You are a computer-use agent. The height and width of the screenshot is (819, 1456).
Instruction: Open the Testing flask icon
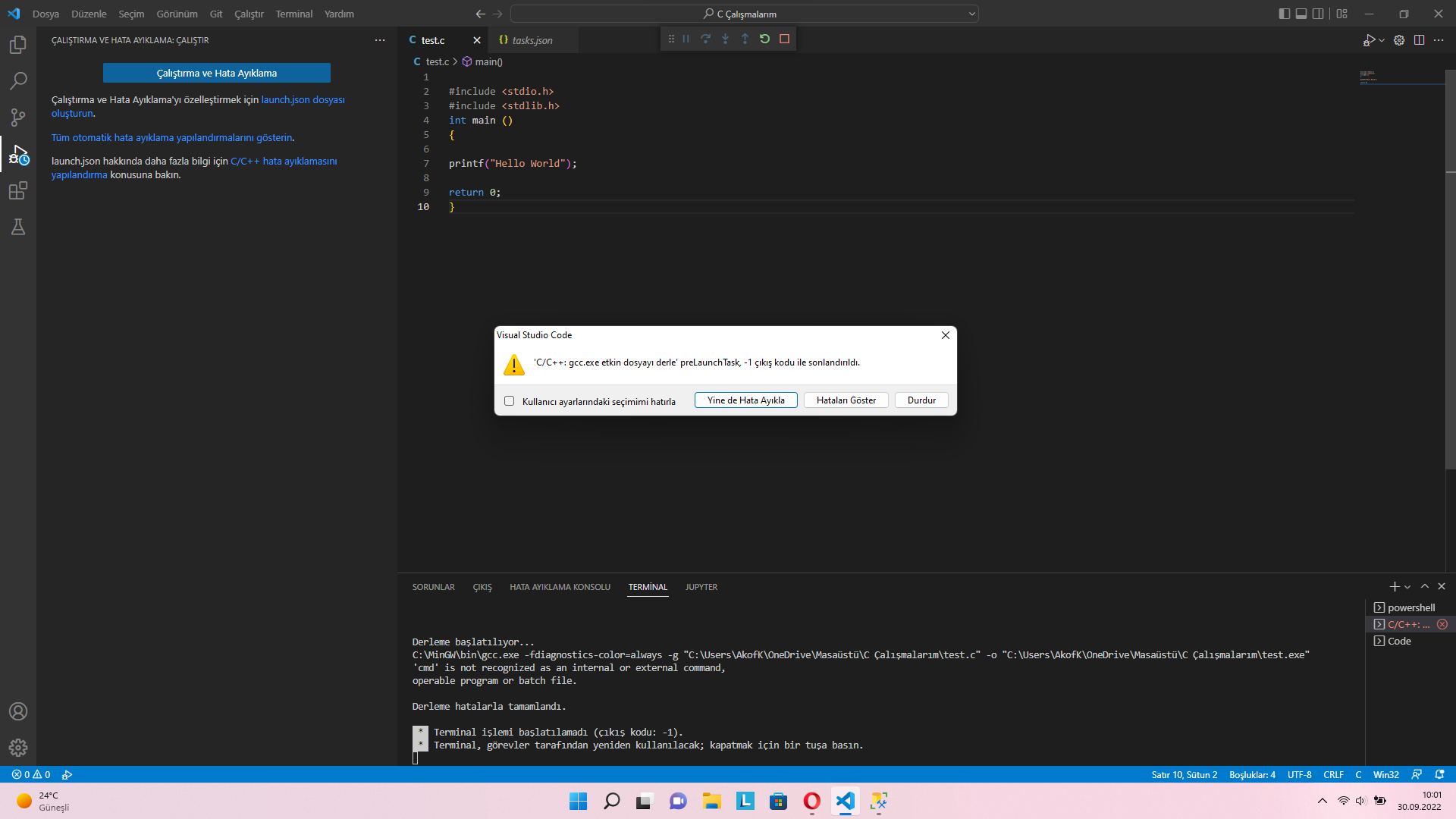(18, 227)
